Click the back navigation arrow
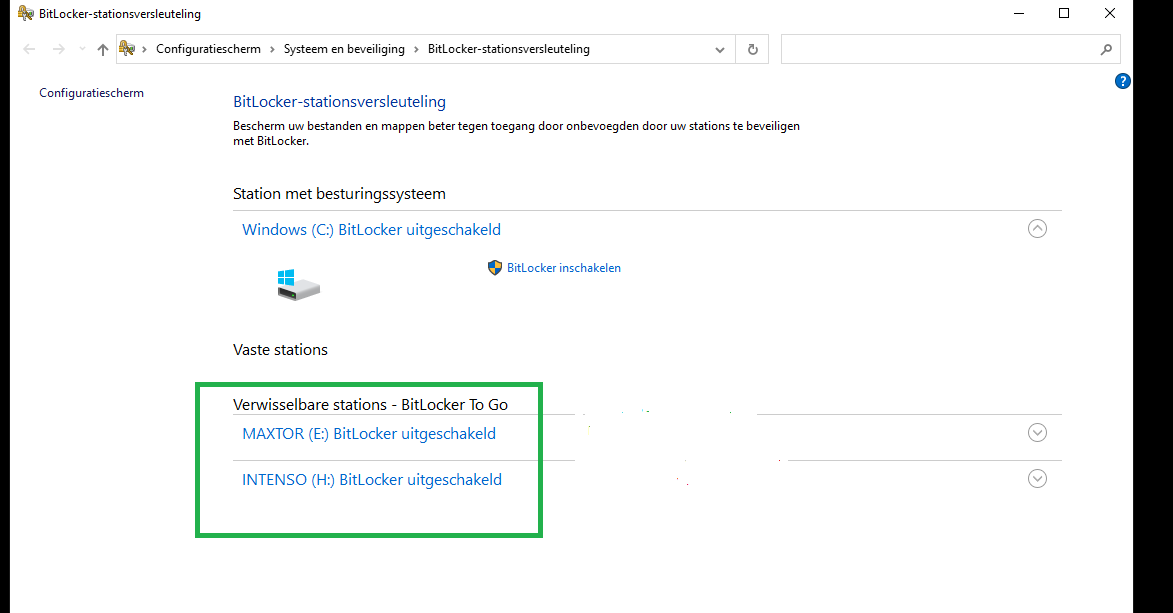Viewport: 1173px width, 613px height. [x=29, y=49]
